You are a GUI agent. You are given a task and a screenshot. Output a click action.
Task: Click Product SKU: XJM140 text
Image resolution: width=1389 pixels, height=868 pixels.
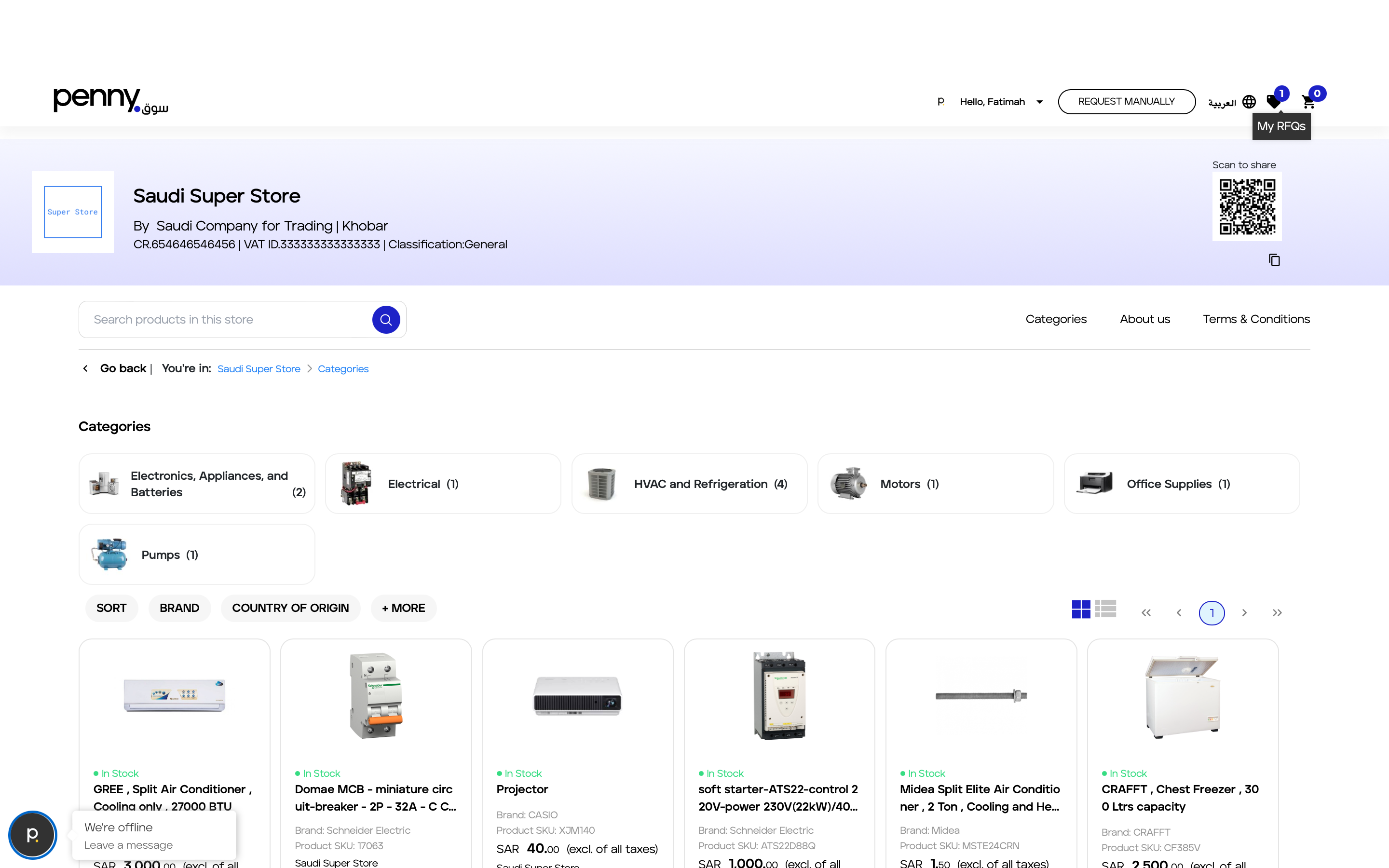click(545, 830)
